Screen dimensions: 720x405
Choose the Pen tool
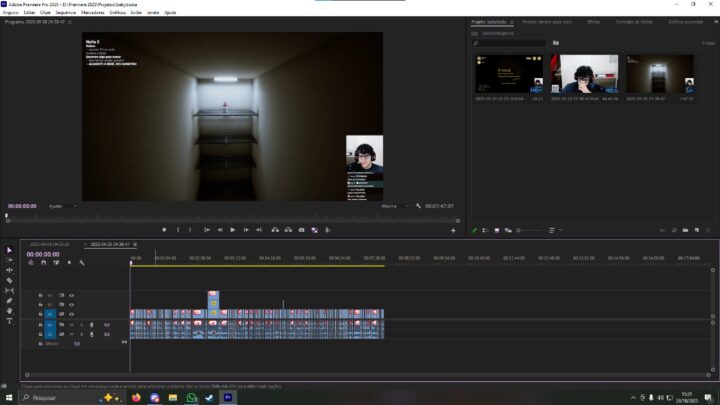[10, 300]
